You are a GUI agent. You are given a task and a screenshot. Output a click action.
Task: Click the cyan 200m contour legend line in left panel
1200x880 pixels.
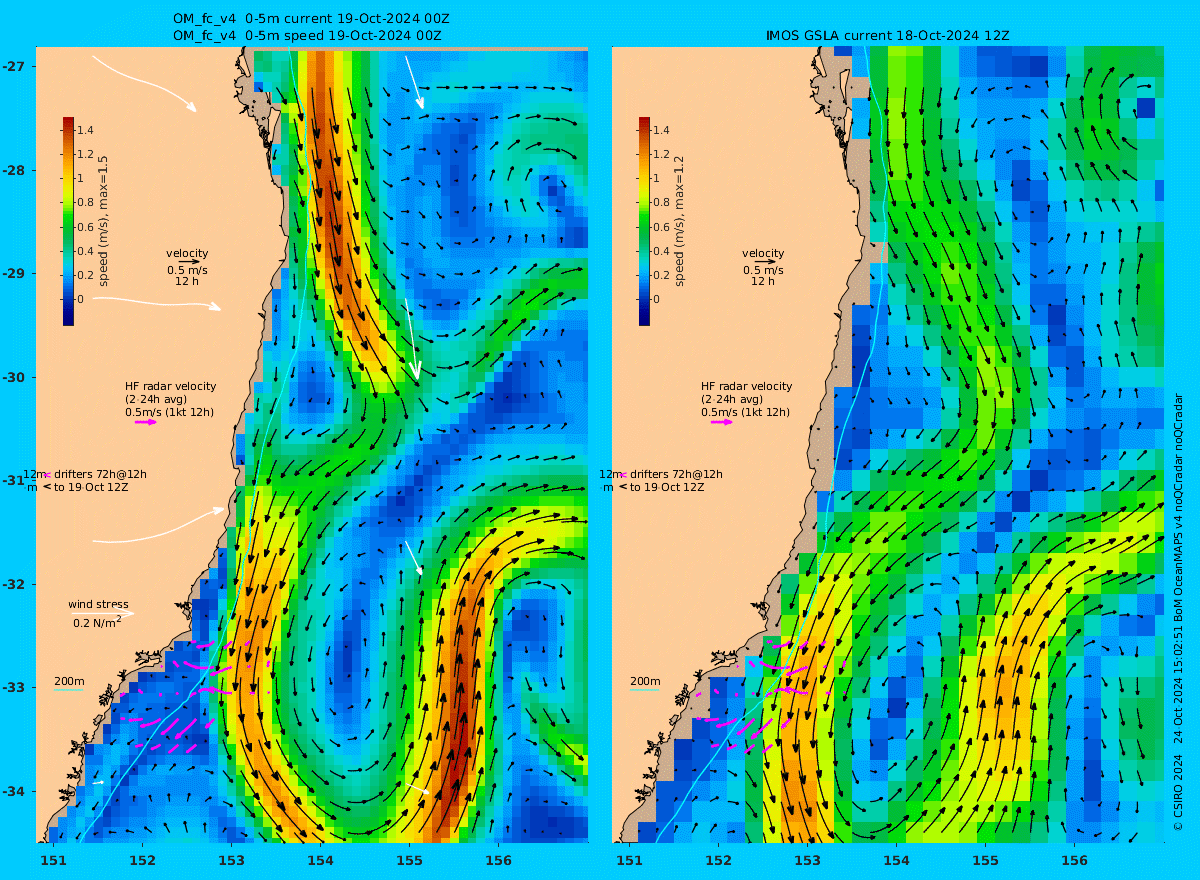[68, 690]
